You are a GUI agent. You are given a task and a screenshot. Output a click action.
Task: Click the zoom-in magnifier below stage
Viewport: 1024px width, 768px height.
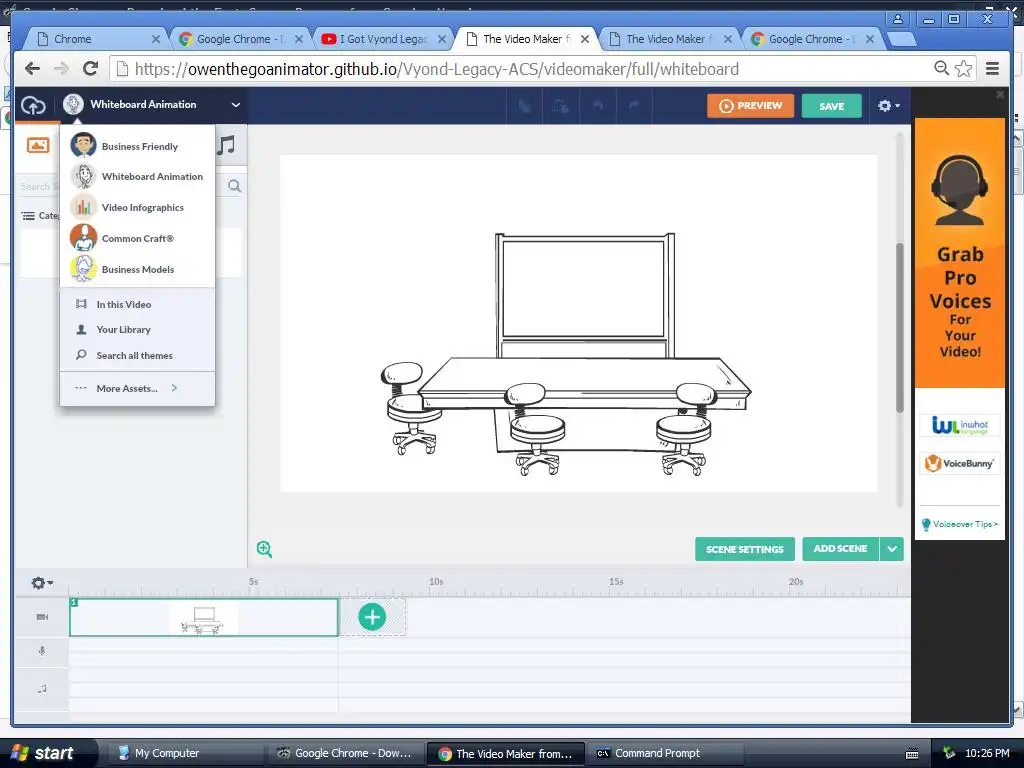[x=264, y=549]
